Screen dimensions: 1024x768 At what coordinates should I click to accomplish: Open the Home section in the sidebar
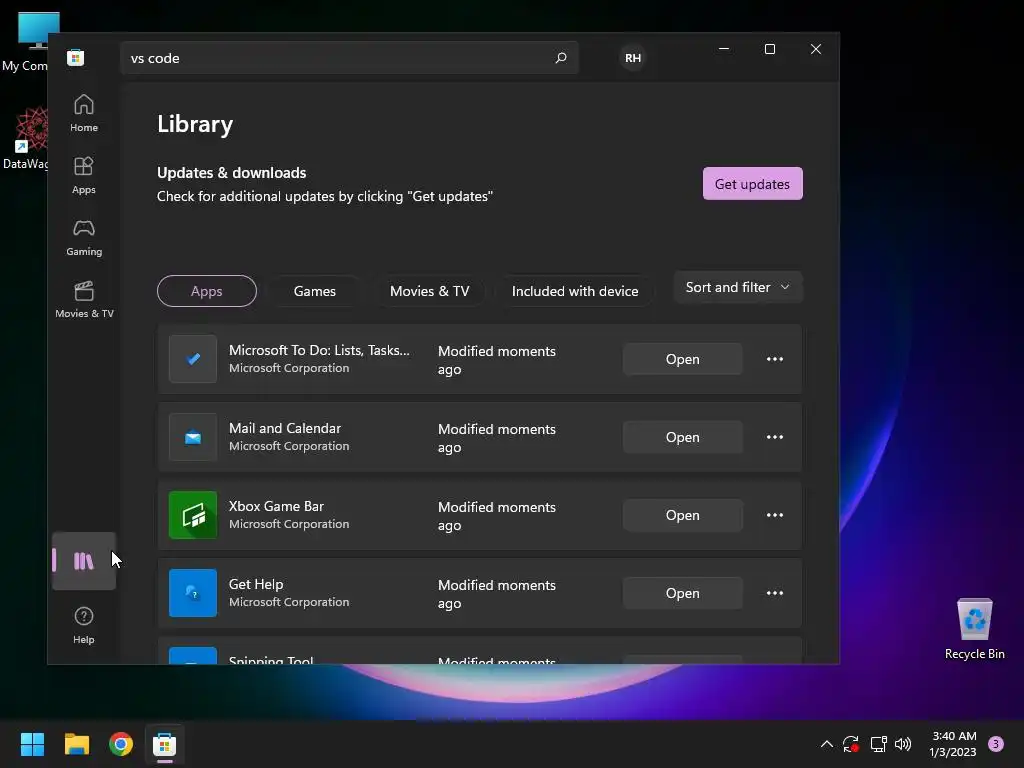(x=84, y=114)
